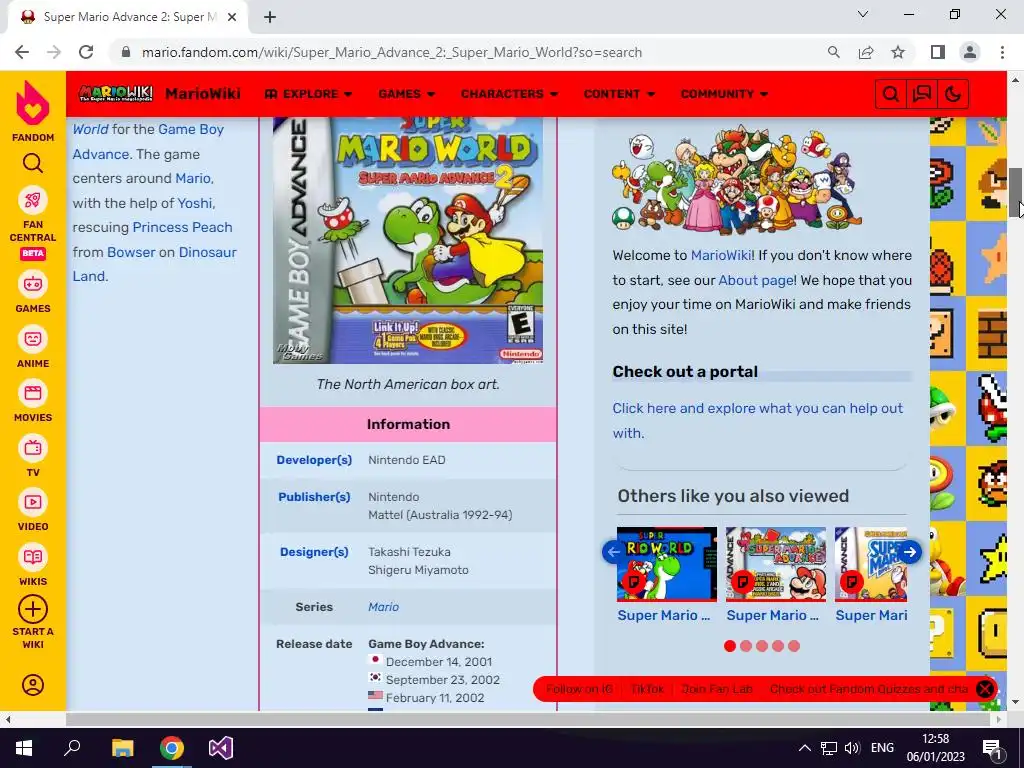Click the sidebar search magnifier icon

coord(33,163)
